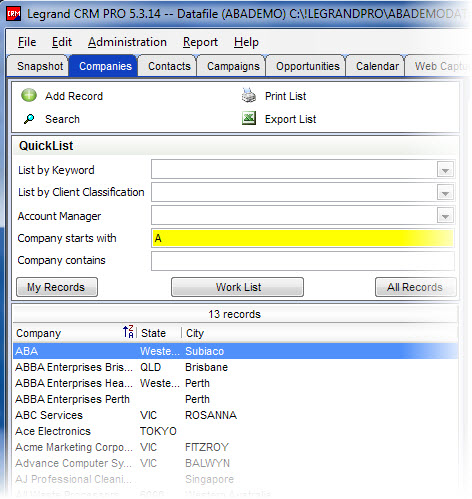Open the Web Capture tab
472x499 pixels.
[439, 66]
